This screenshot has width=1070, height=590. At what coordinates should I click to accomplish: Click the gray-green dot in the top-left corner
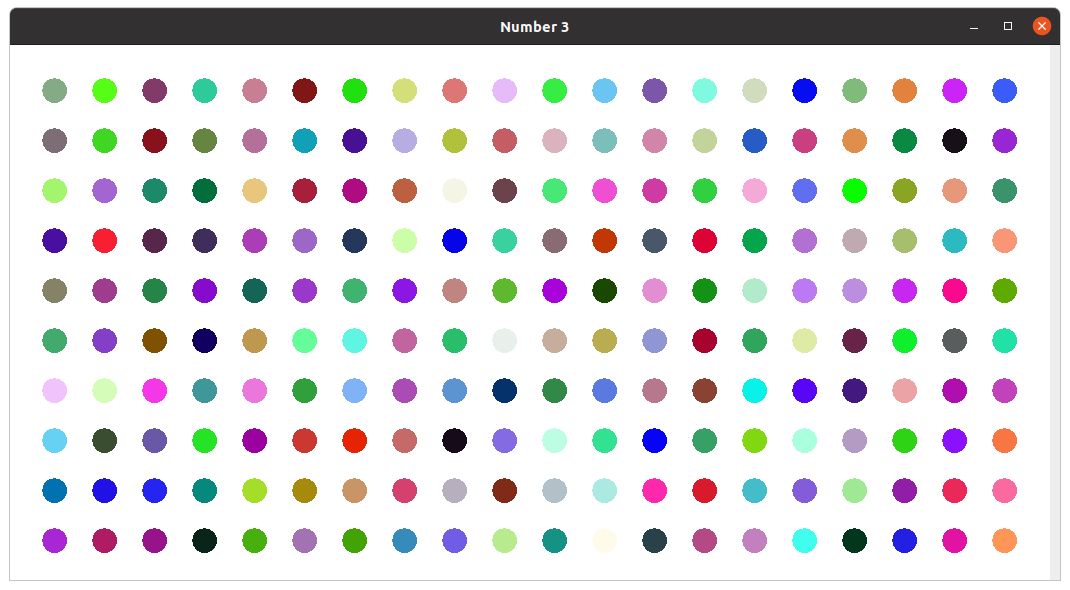pyautogui.click(x=54, y=91)
